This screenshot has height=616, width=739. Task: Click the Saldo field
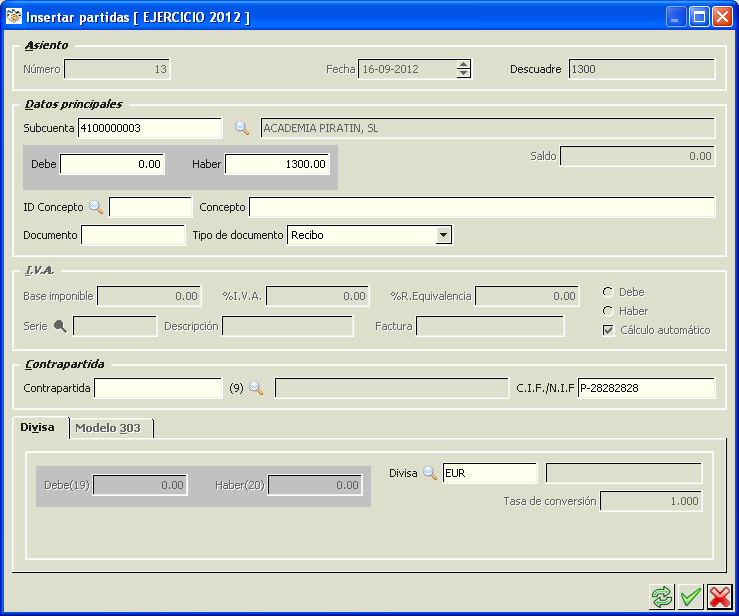(638, 156)
